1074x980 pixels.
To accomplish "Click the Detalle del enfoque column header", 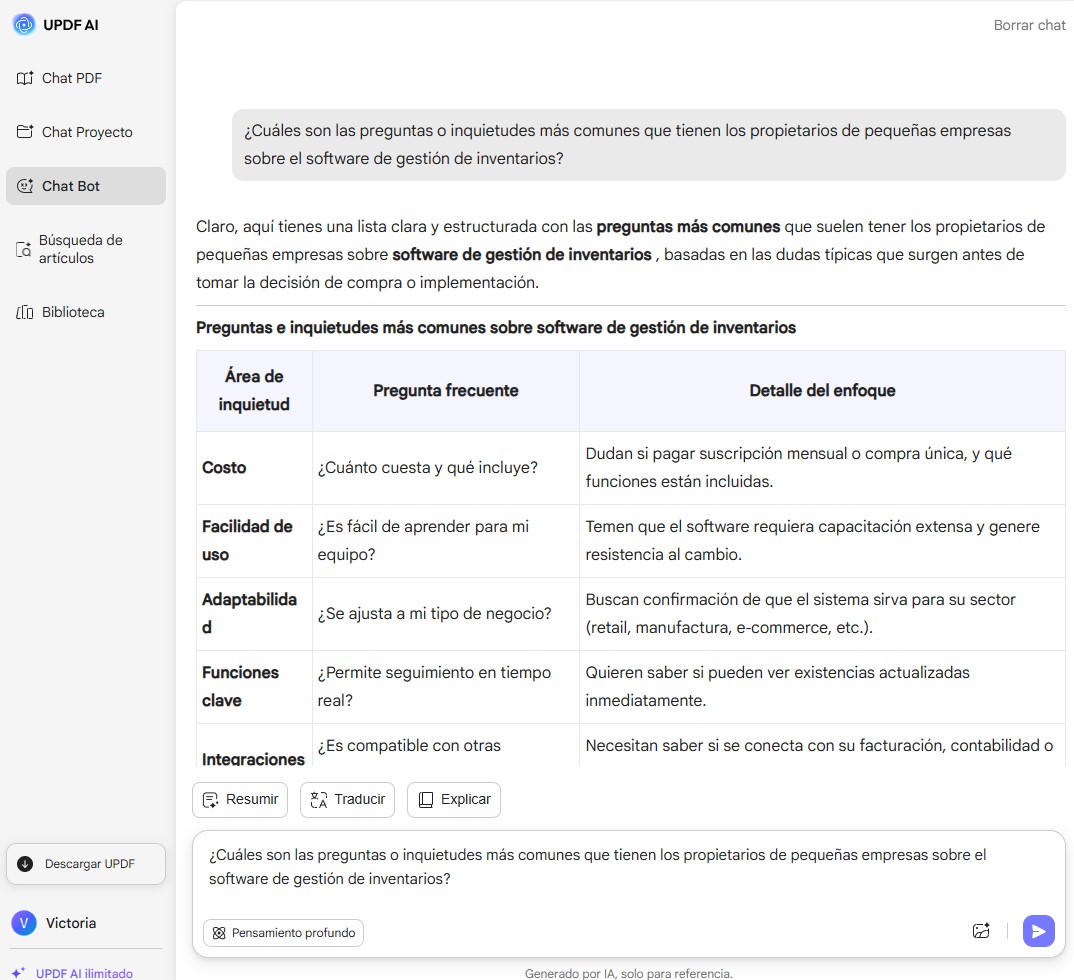I will click(822, 390).
